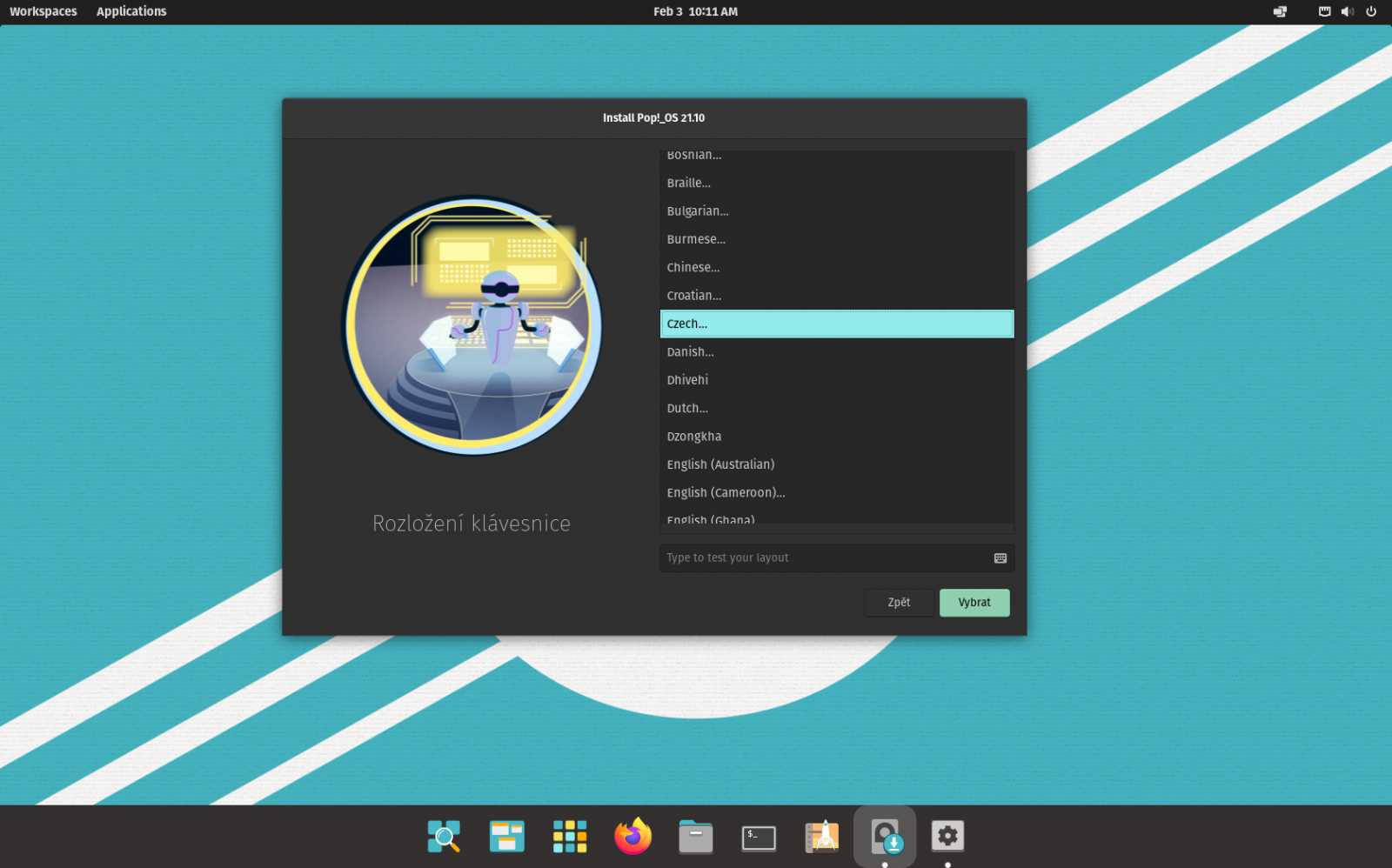
Task: Click the Zpět back button
Action: point(899,603)
